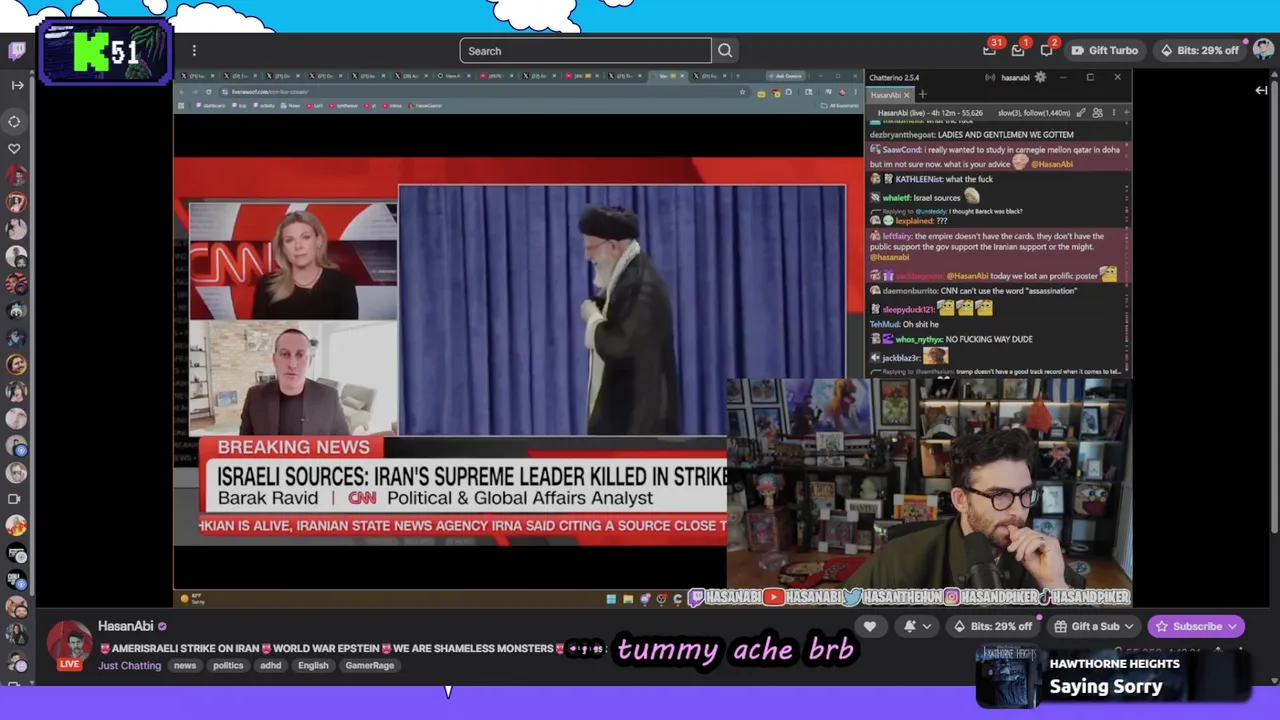Open Chatterino split three-dot menu
Viewport: 1280px width, 720px height.
(1113, 113)
